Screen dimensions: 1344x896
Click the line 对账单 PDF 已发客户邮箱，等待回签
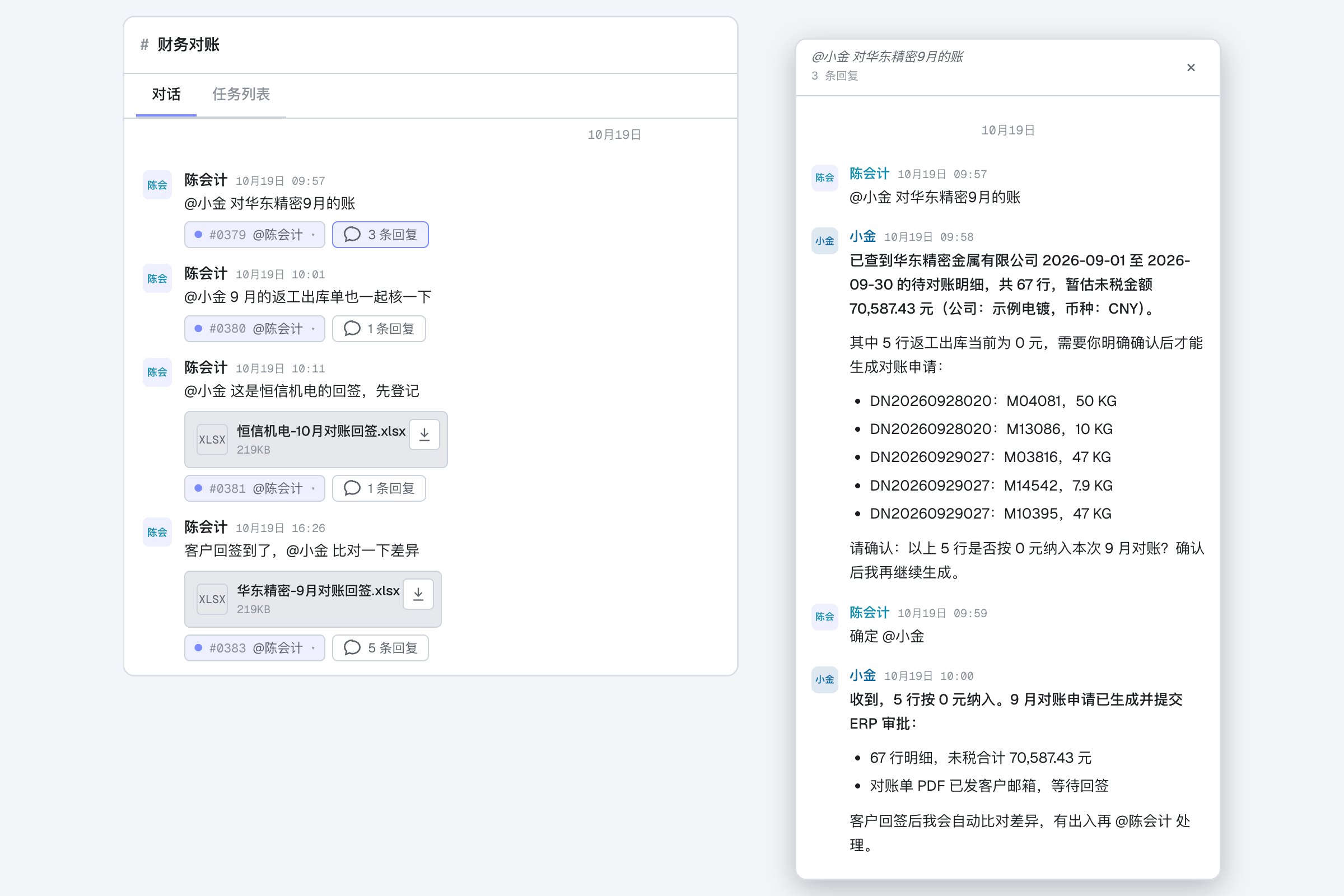(x=989, y=786)
